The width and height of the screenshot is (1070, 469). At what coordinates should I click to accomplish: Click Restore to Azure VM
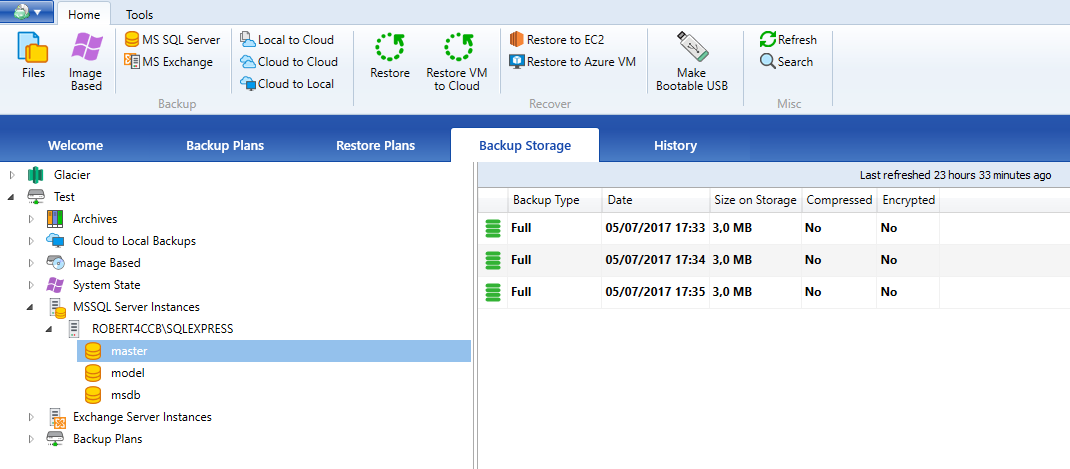coord(573,62)
